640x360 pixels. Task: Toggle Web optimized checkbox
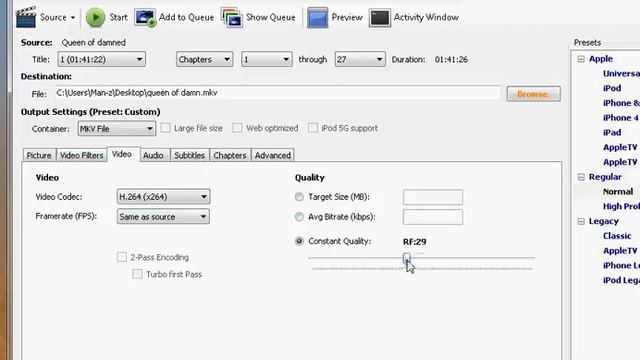coord(237,128)
